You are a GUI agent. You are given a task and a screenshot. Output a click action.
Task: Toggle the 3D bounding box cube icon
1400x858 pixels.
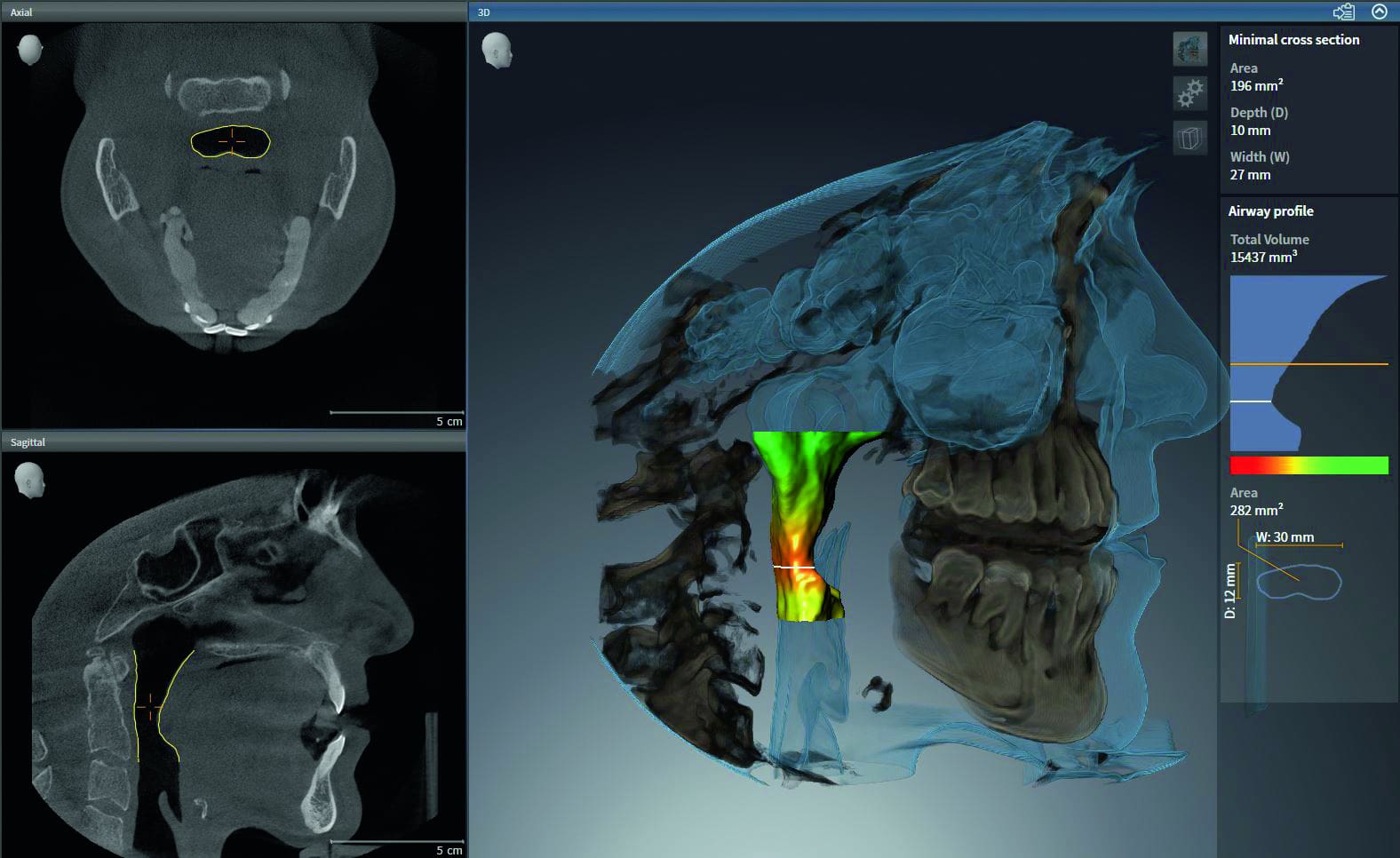(x=1190, y=138)
